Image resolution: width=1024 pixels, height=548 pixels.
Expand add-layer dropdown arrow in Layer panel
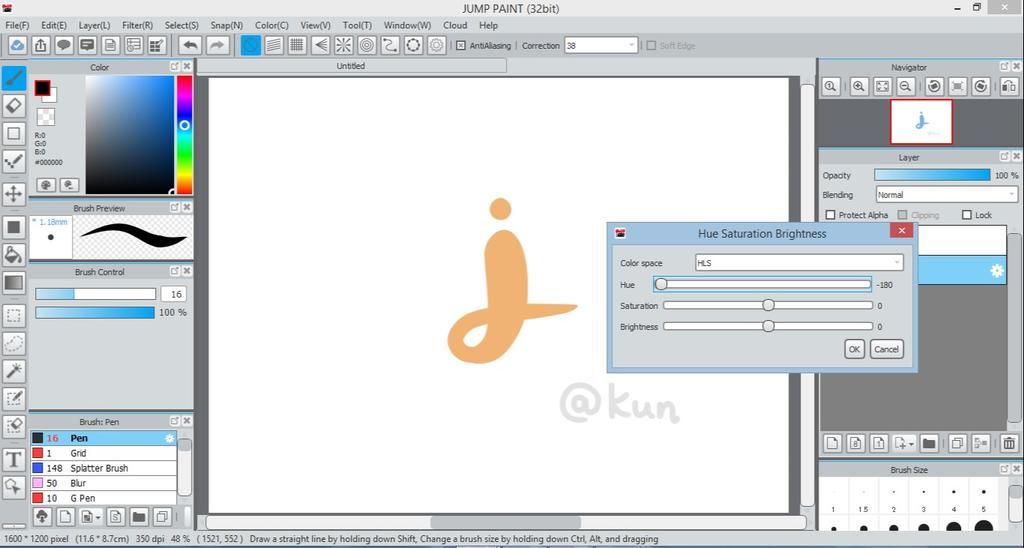coord(910,443)
